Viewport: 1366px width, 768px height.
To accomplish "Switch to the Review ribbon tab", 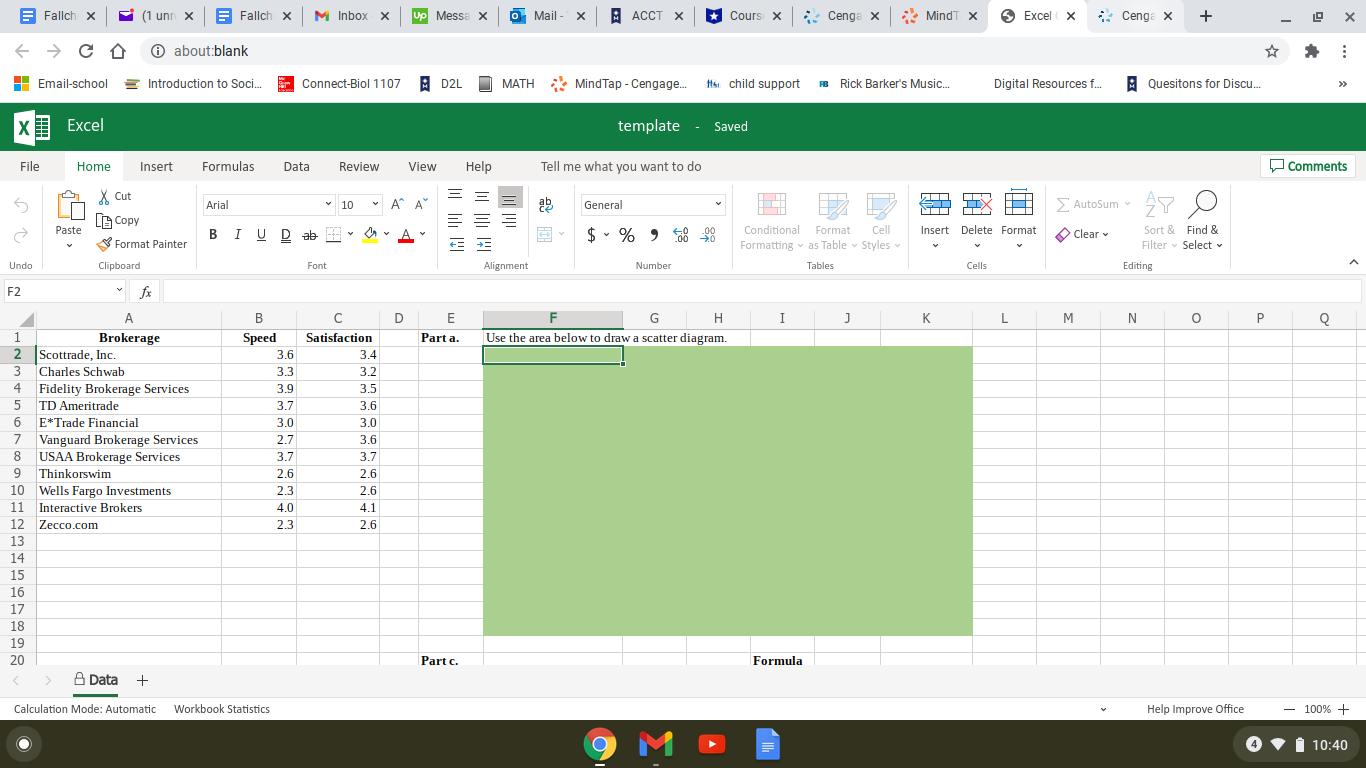I will (x=359, y=166).
